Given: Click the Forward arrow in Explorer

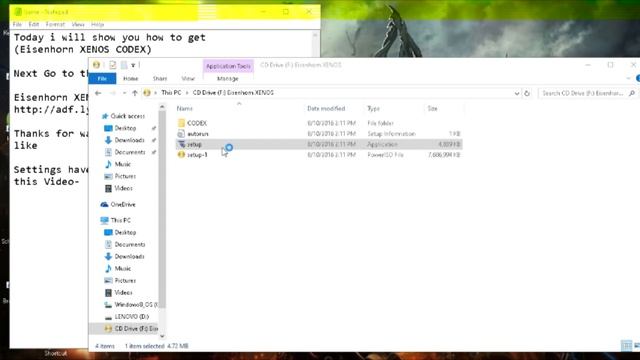Looking at the screenshot, I should 113,93.
